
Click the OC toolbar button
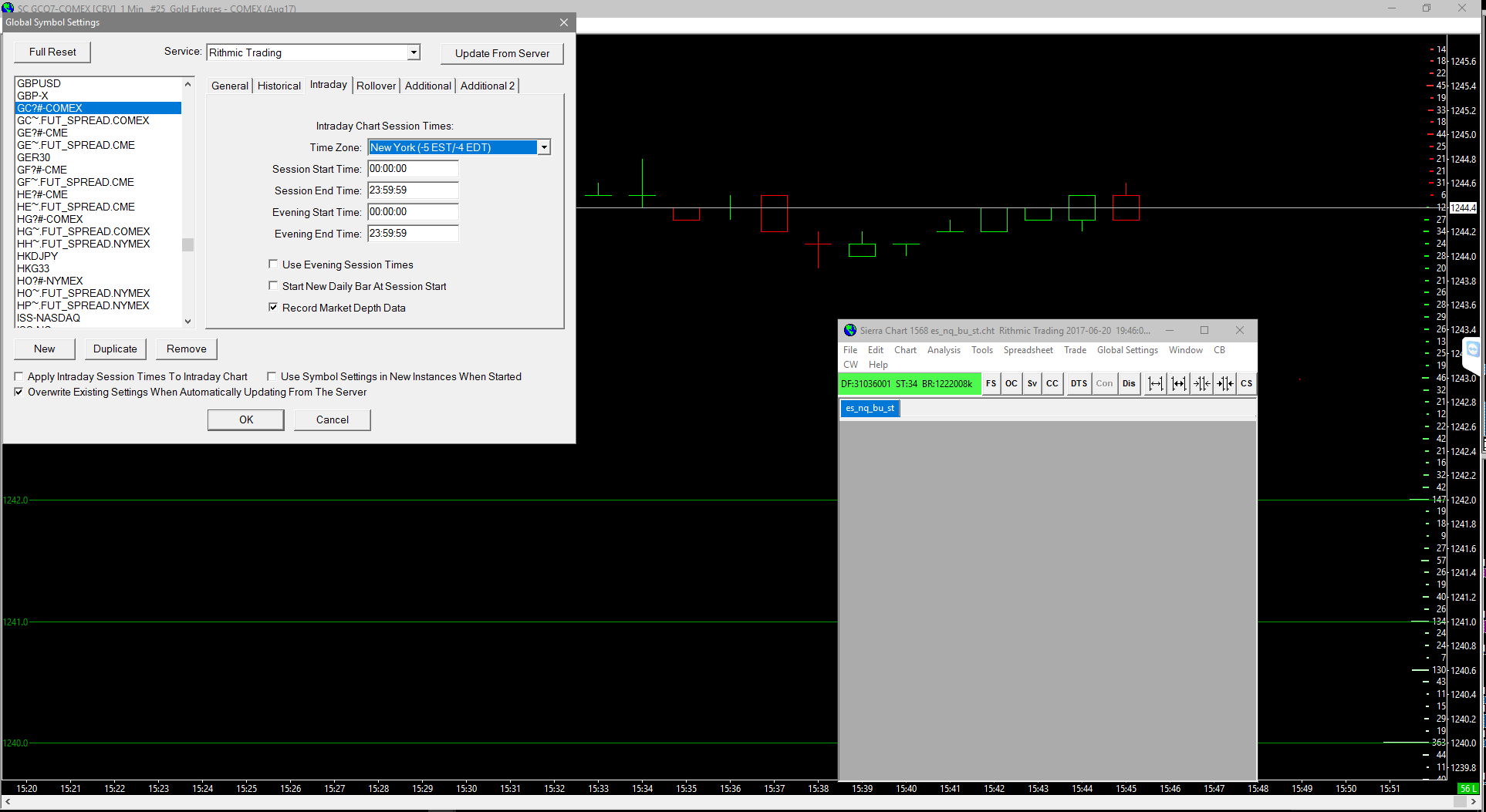click(1011, 383)
